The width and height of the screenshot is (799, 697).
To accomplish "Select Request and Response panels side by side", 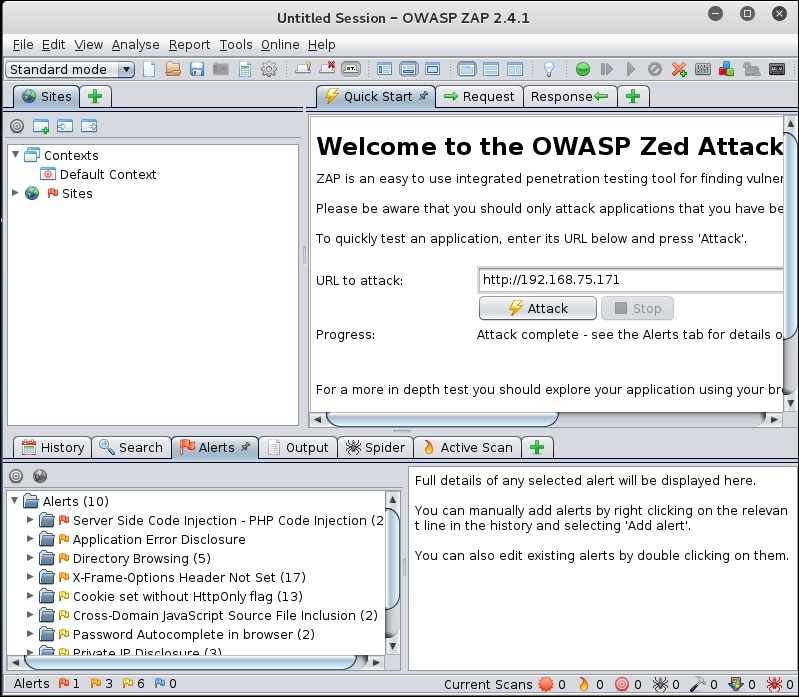I will point(515,69).
